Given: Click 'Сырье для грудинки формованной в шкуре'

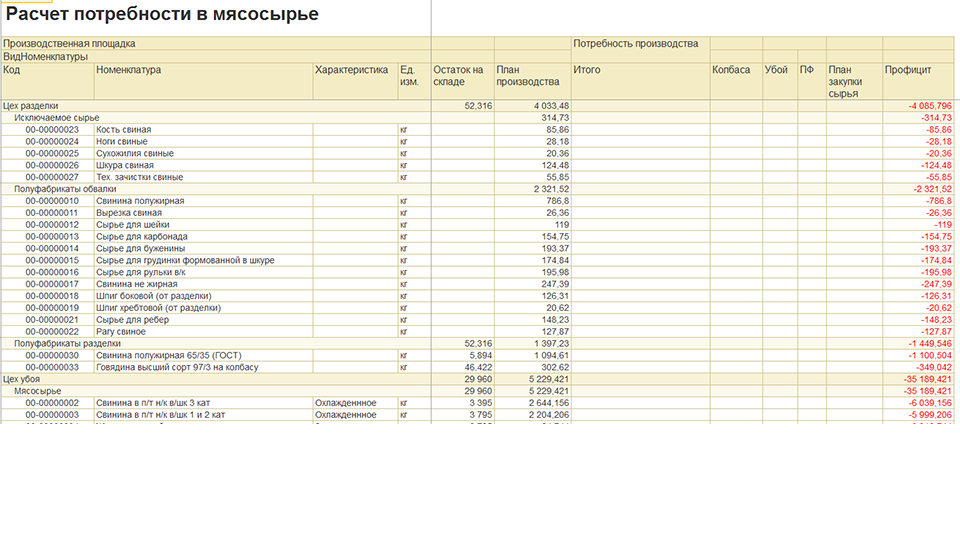Looking at the screenshot, I should pos(203,260).
